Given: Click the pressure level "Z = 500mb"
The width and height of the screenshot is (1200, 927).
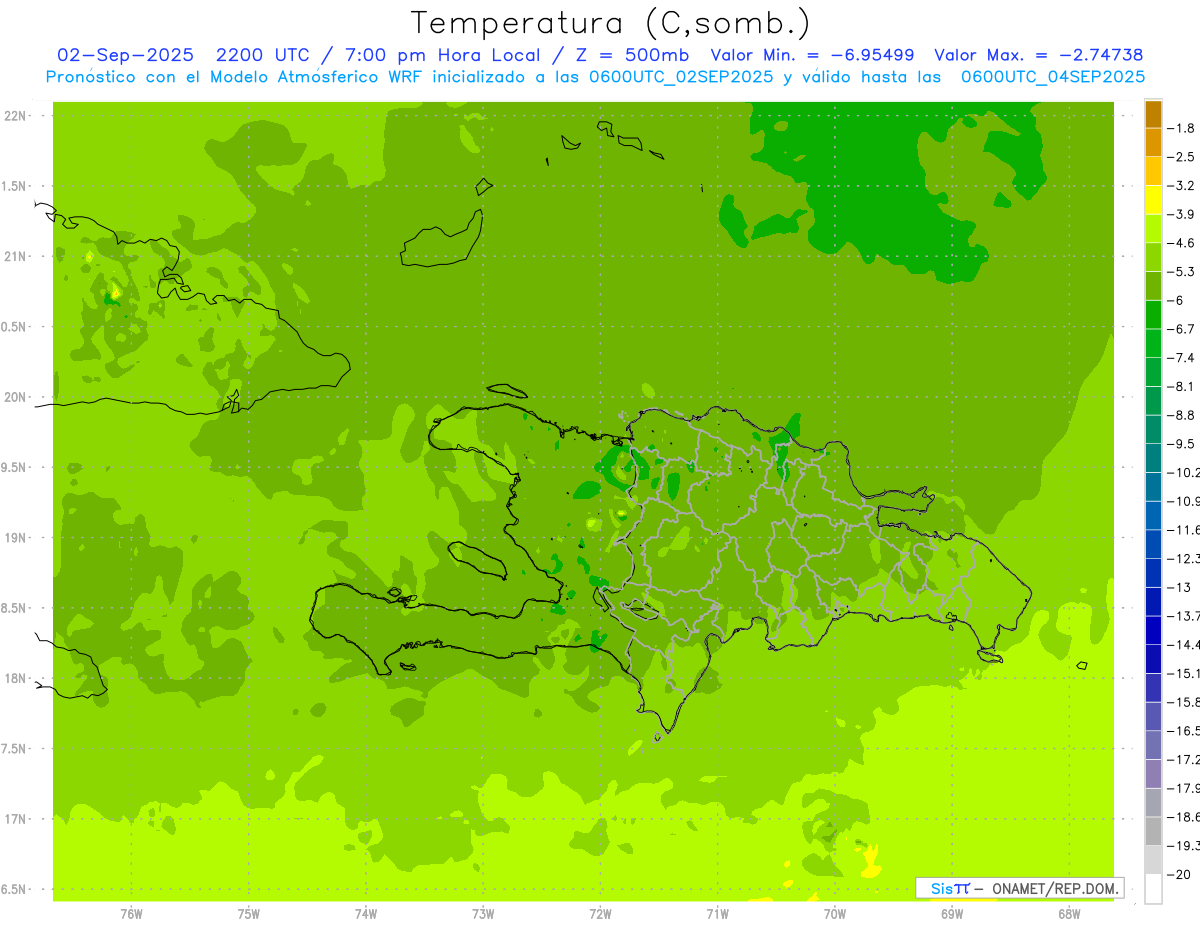Looking at the screenshot, I should [x=628, y=55].
